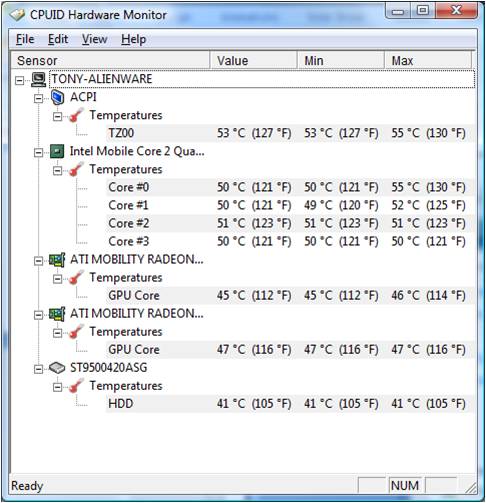Image resolution: width=486 pixels, height=503 pixels.
Task: Click the thermometer icon under ST9500420ASG
Action: [76, 386]
